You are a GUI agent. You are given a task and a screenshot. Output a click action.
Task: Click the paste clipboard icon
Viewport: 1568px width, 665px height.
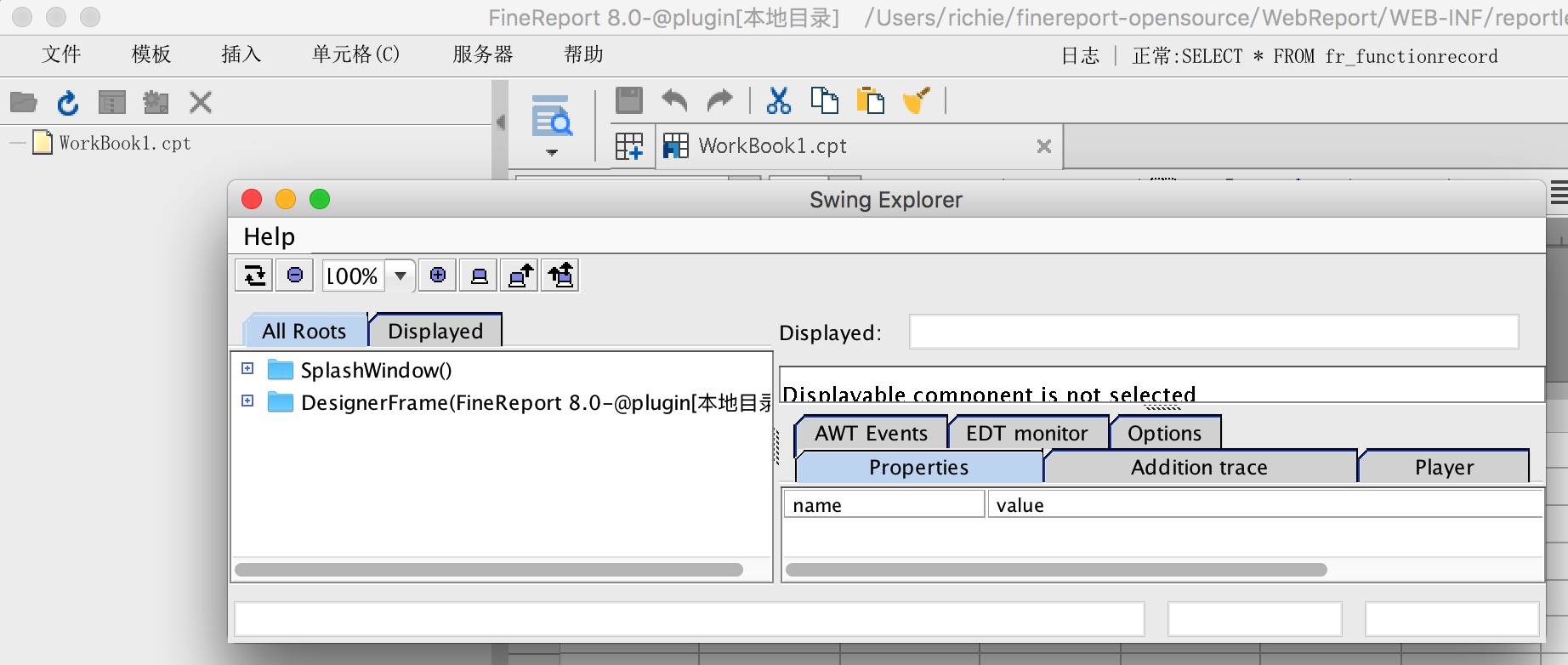tap(870, 100)
